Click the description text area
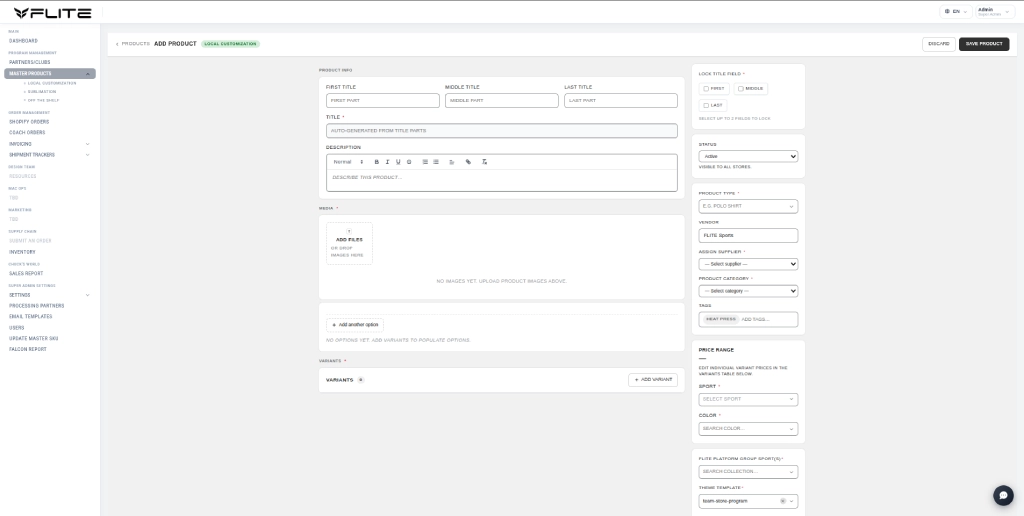 [502, 180]
